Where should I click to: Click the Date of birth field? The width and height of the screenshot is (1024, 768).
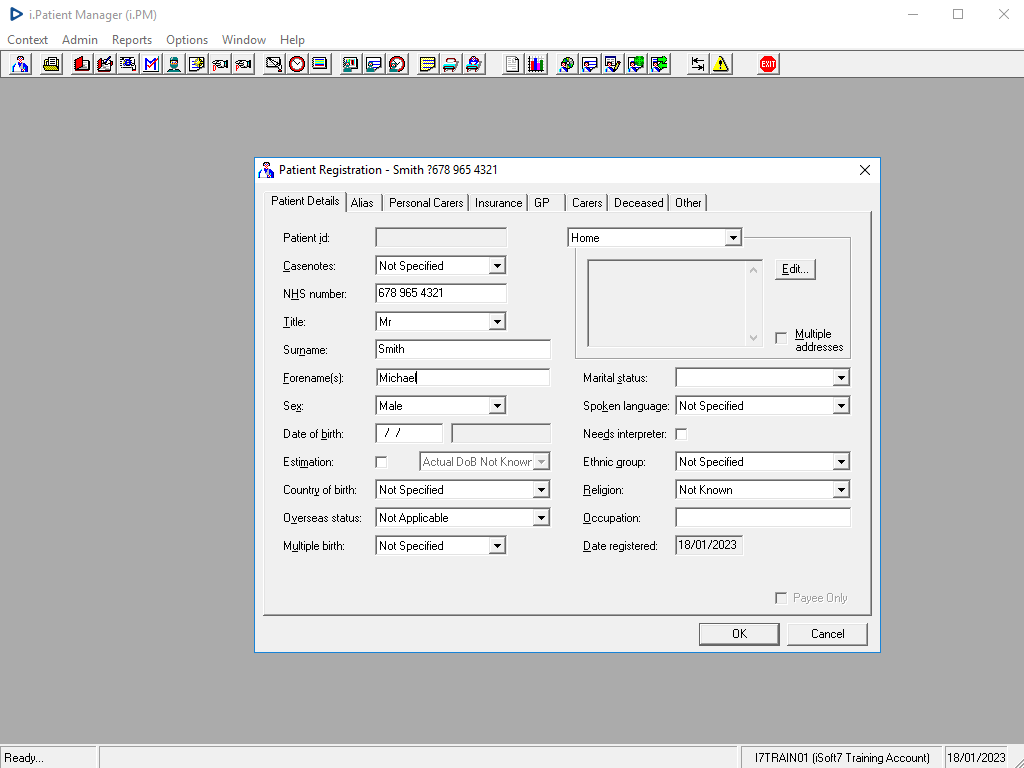(409, 434)
